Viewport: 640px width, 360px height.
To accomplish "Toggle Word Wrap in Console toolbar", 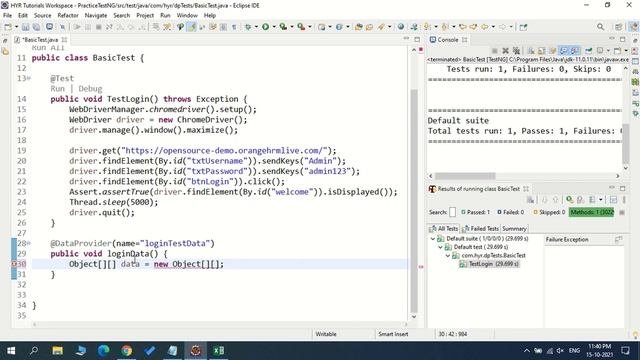I will click(x=552, y=51).
